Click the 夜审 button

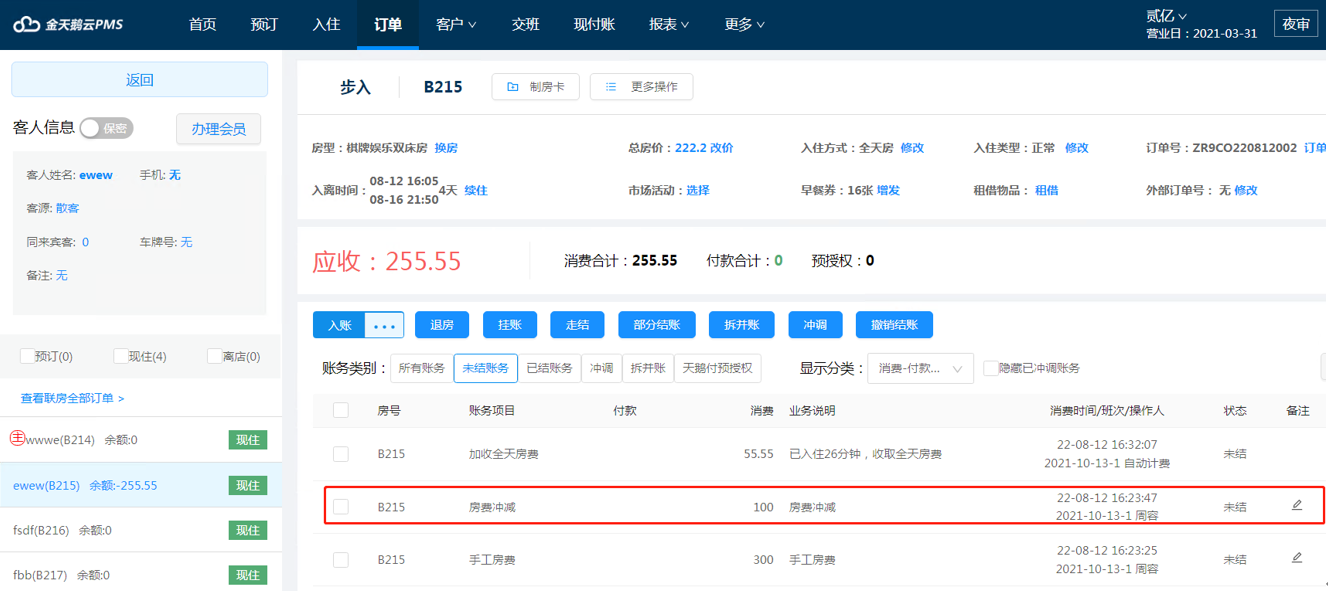point(1296,24)
